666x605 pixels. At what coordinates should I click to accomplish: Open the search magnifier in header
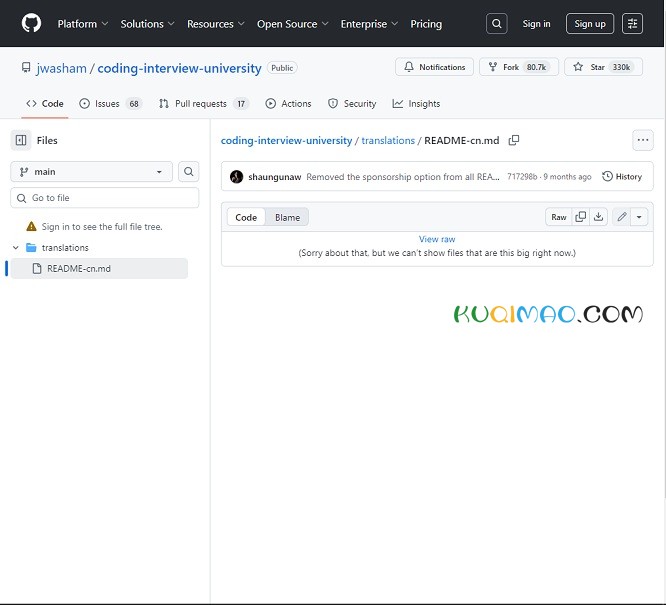coord(496,24)
